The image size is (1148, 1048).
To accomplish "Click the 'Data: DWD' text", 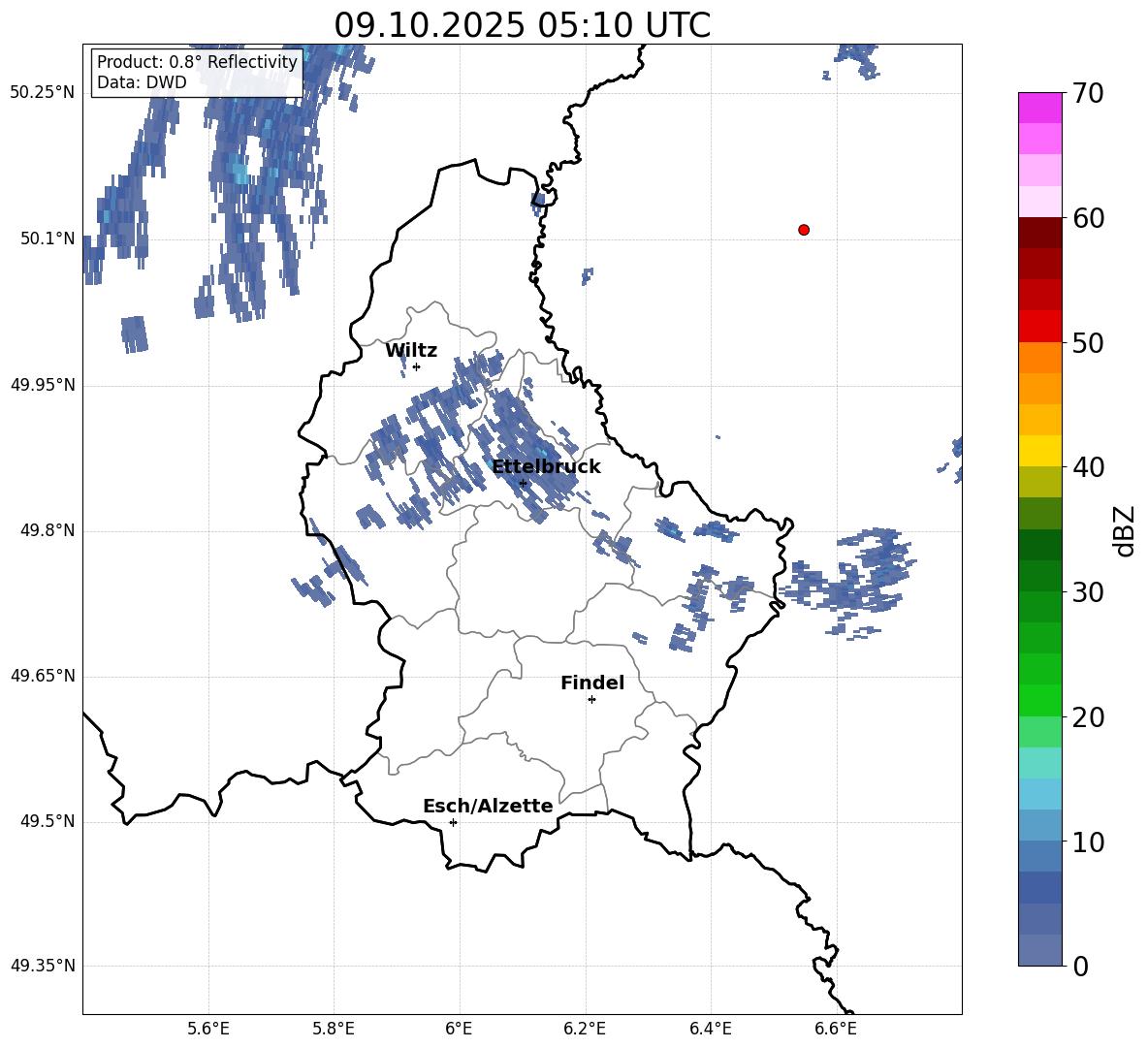I will click(x=142, y=82).
